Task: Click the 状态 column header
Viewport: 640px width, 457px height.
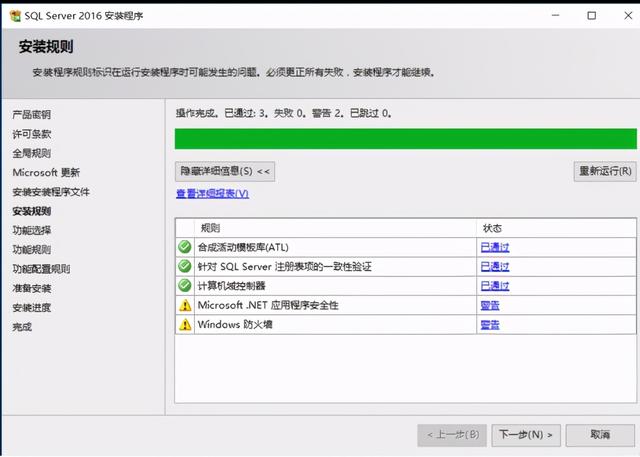Action: coord(492,228)
